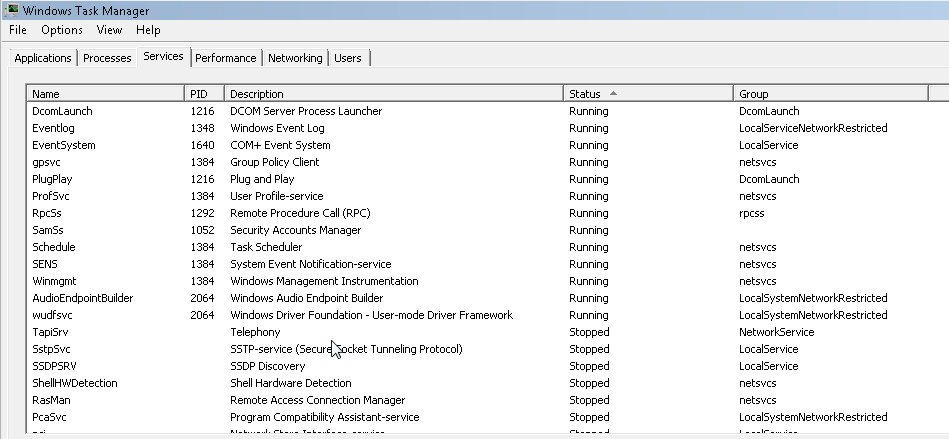Switch to the Processes tab

[x=107, y=58]
